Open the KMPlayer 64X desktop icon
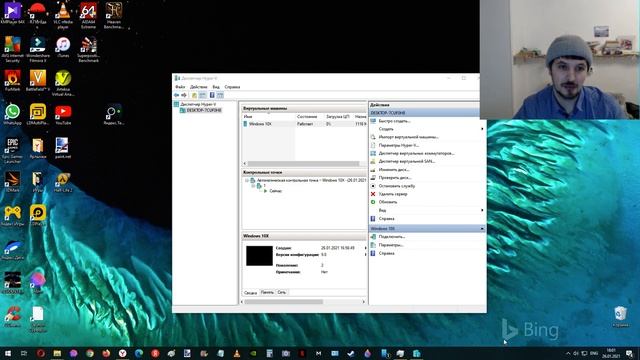Screen dimensions: 640x360 (x=12, y=13)
